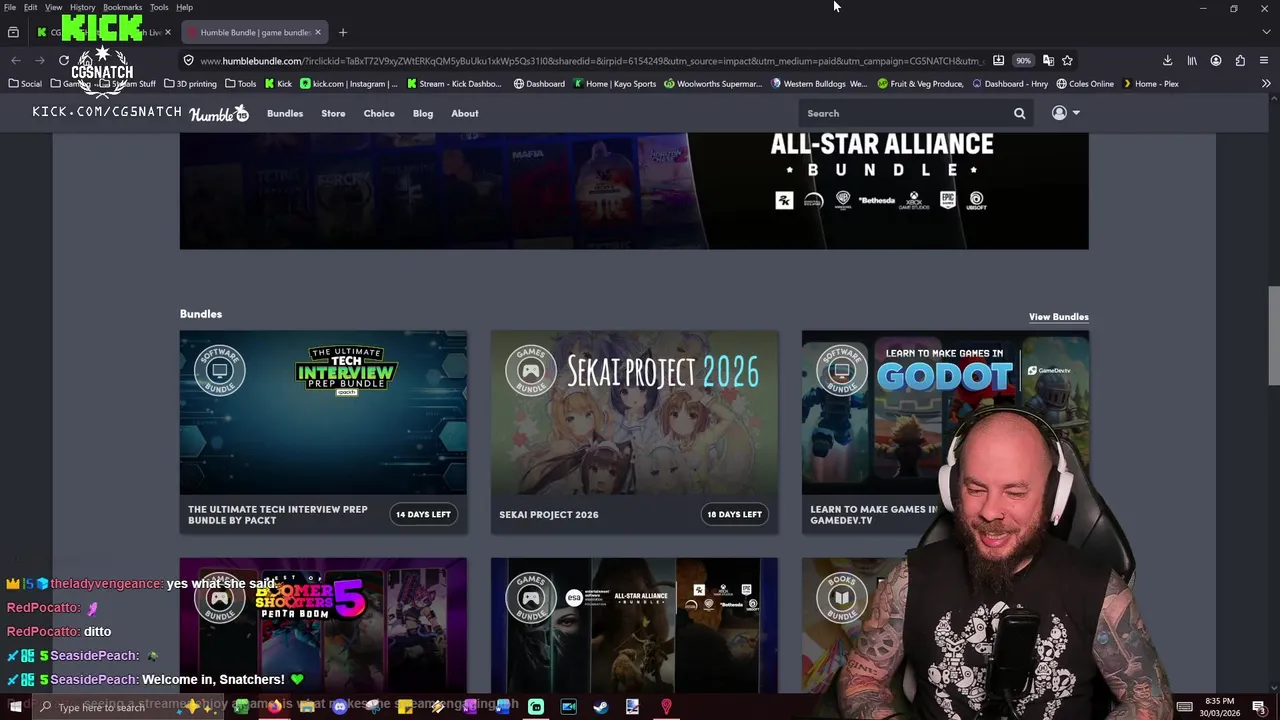Image resolution: width=1280 pixels, height=720 pixels.
Task: Open Blog in Humble navigation
Action: point(423,113)
